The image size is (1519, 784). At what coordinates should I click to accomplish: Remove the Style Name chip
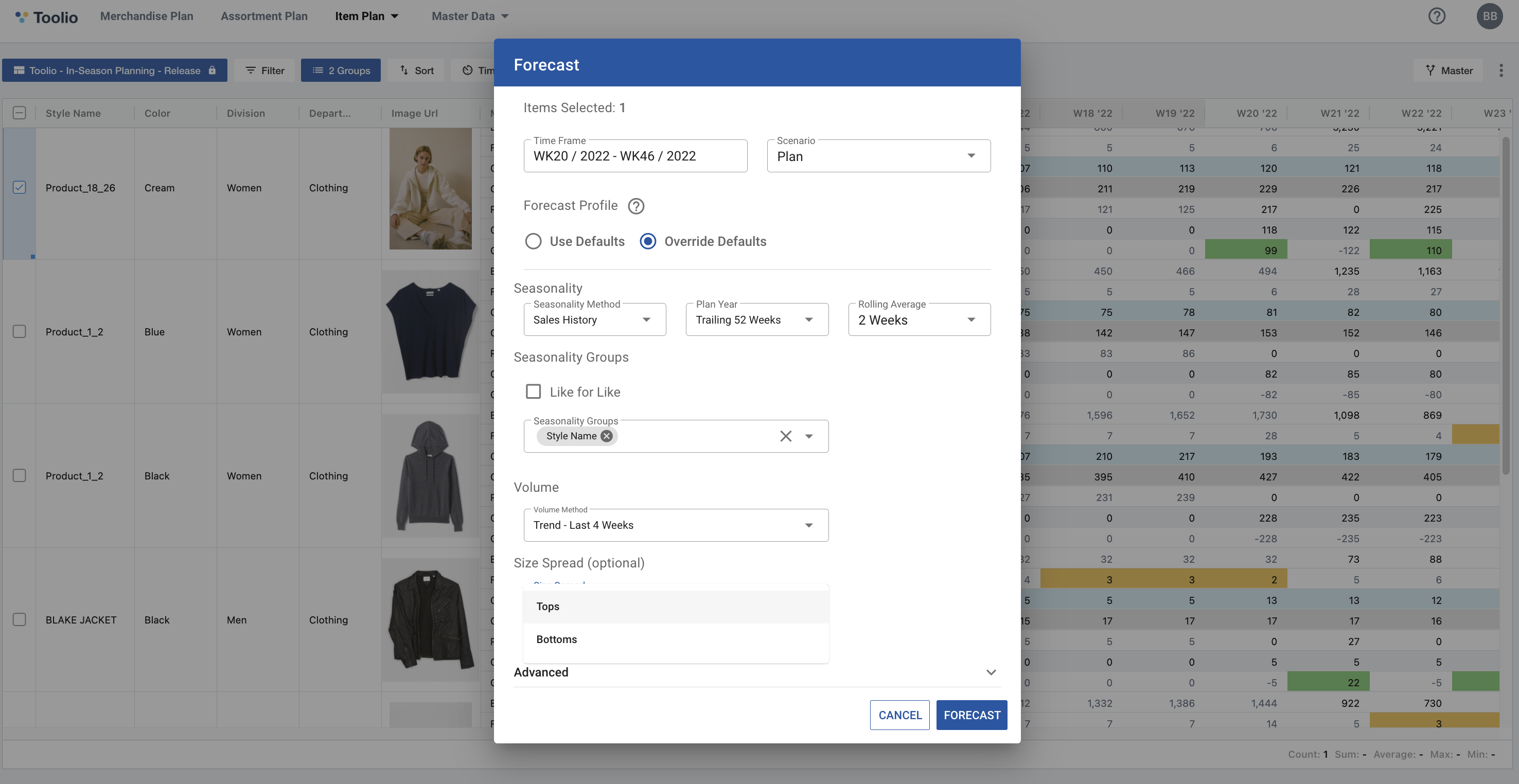click(x=606, y=436)
